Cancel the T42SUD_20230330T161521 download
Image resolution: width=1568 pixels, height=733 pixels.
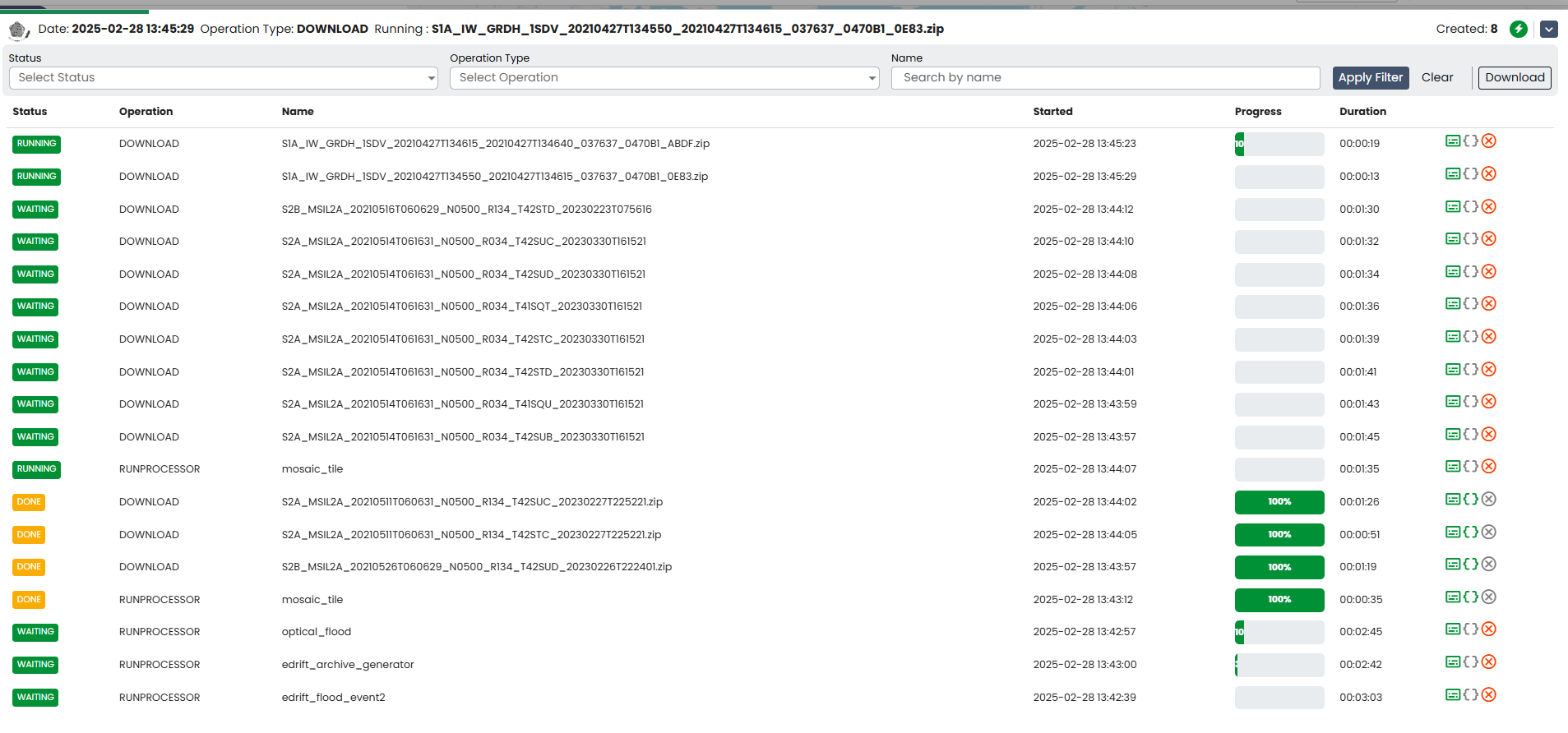1489,272
